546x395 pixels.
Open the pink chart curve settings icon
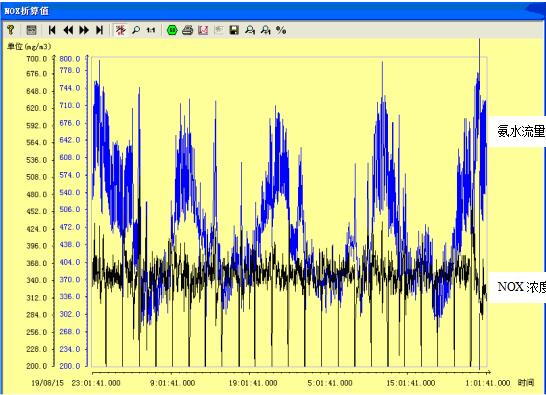click(x=203, y=30)
